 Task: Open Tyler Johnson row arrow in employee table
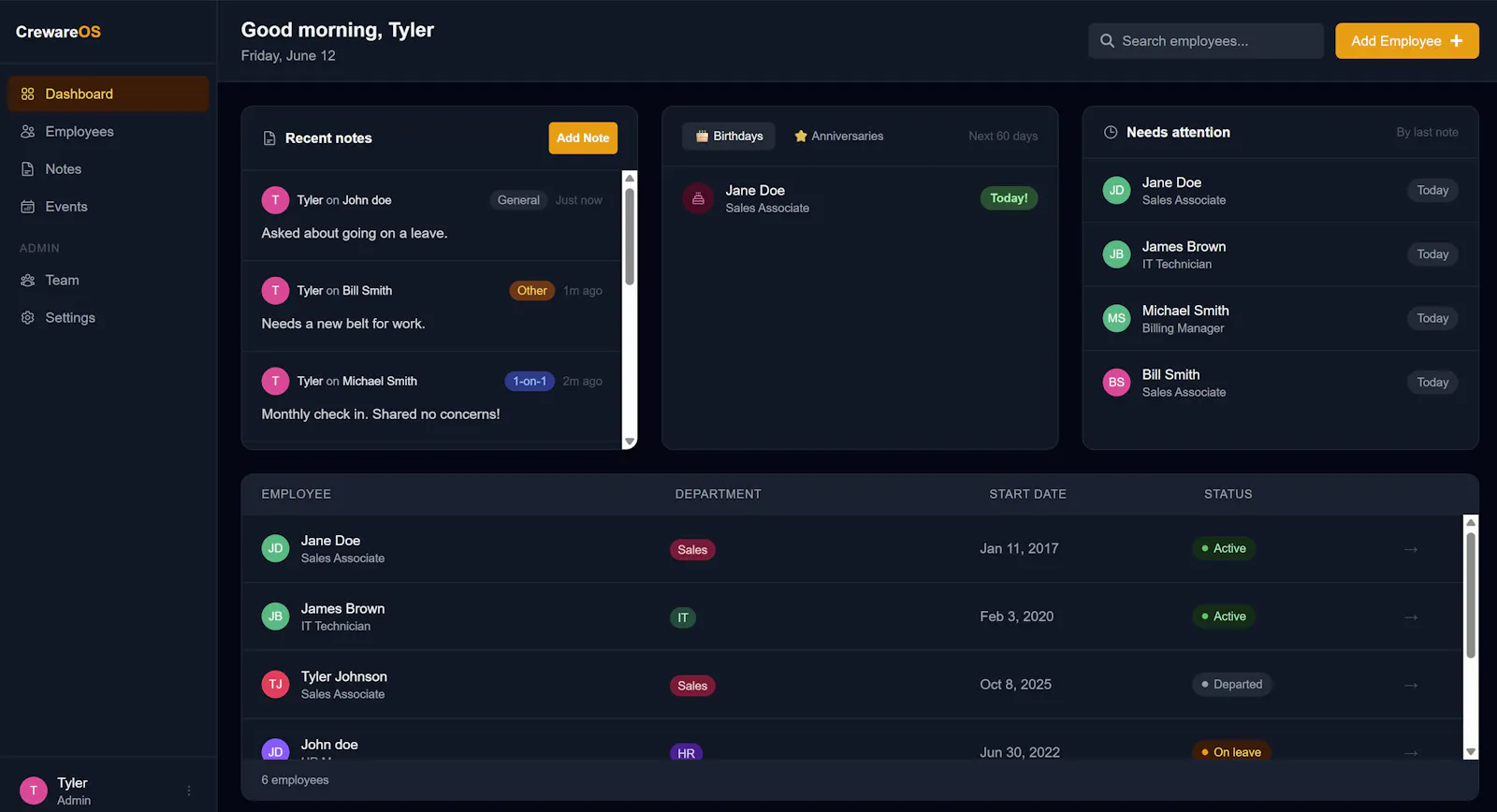click(1411, 686)
